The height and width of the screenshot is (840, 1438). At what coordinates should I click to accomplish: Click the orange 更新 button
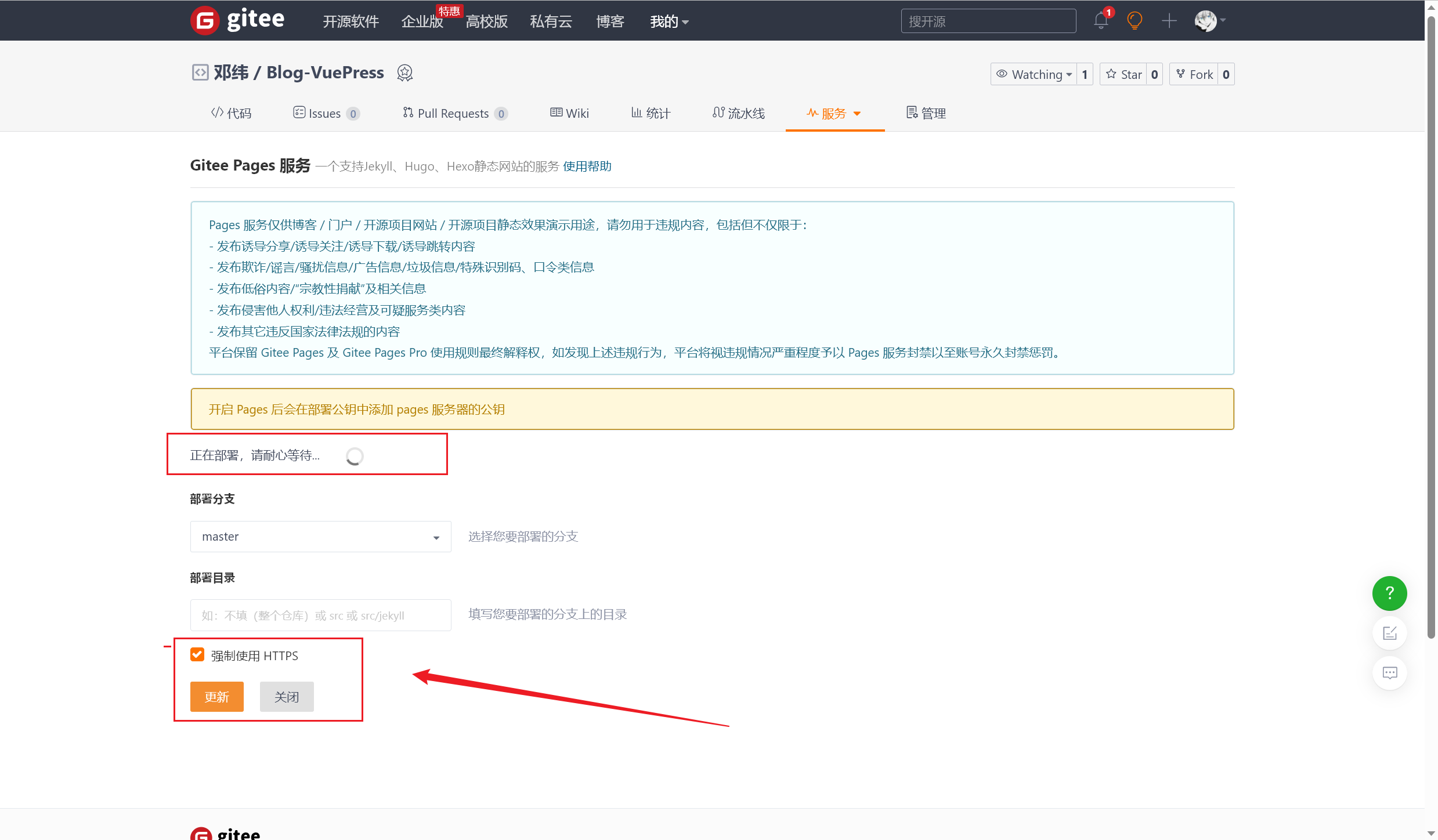click(x=217, y=696)
